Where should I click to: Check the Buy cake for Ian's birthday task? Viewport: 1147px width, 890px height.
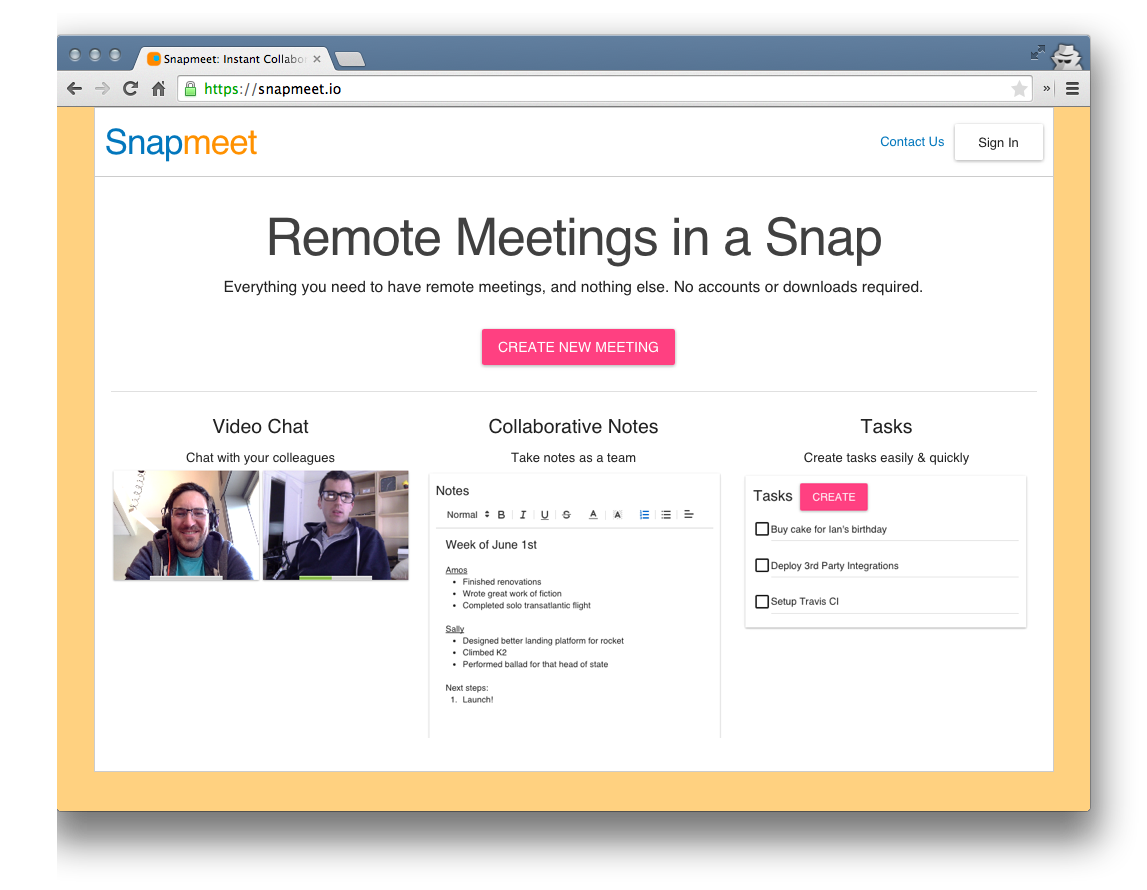pyautogui.click(x=761, y=529)
